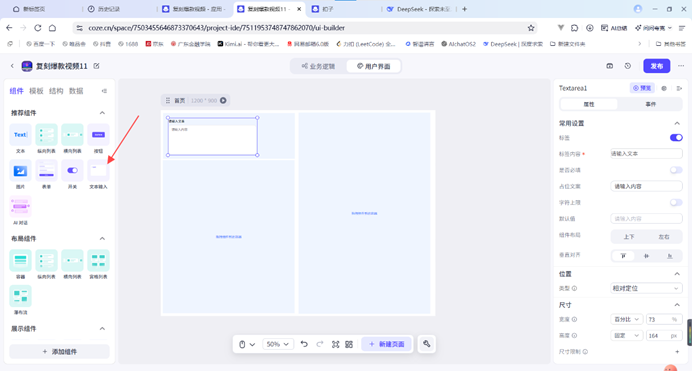The height and width of the screenshot is (371, 692).
Task: Open version history clock icon
Action: [x=628, y=66]
